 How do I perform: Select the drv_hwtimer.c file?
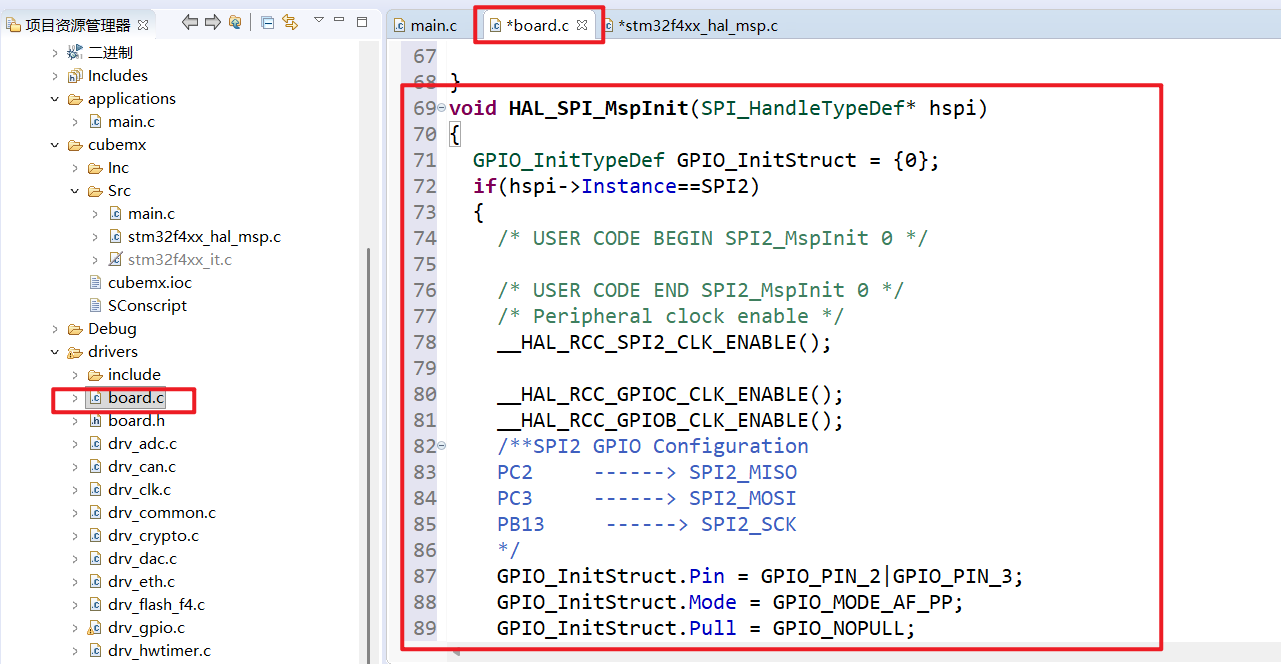pyautogui.click(x=160, y=651)
